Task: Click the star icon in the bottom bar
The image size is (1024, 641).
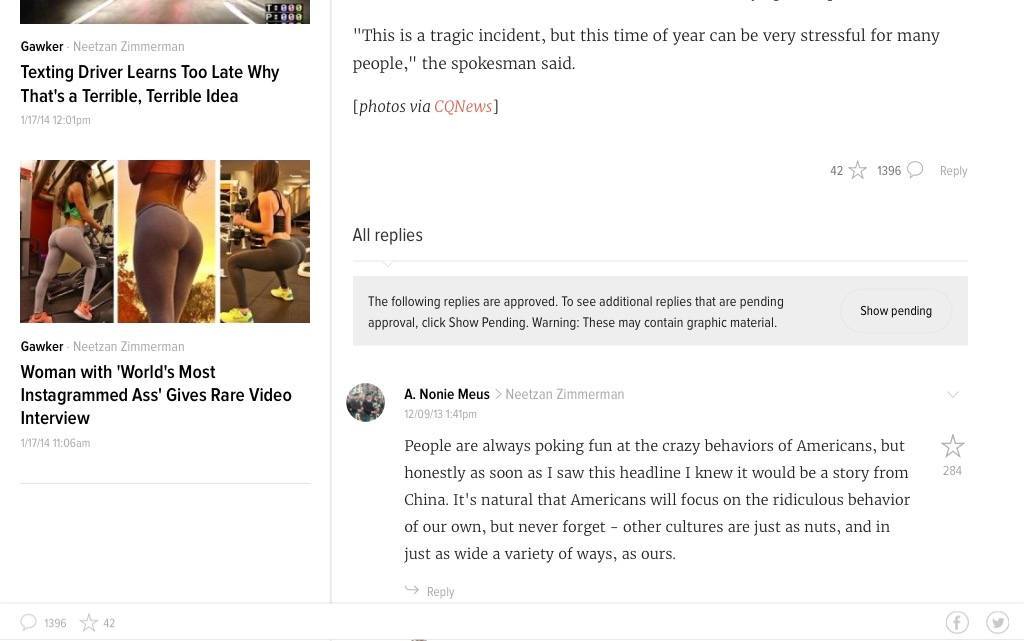Action: click(88, 623)
